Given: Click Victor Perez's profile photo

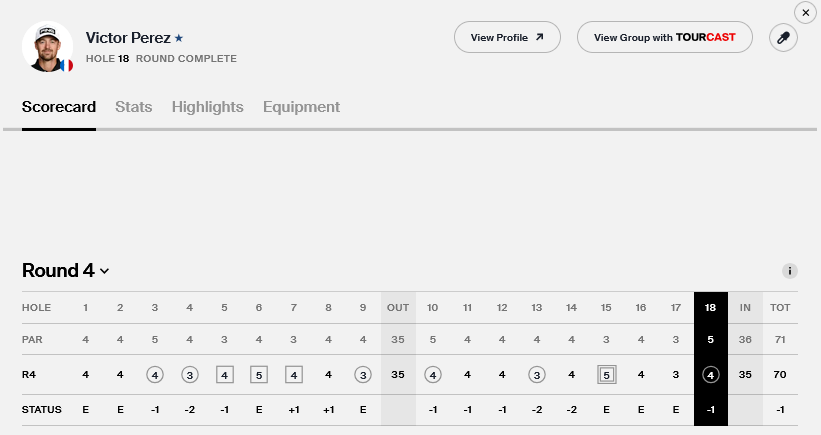Looking at the screenshot, I should pos(46,44).
